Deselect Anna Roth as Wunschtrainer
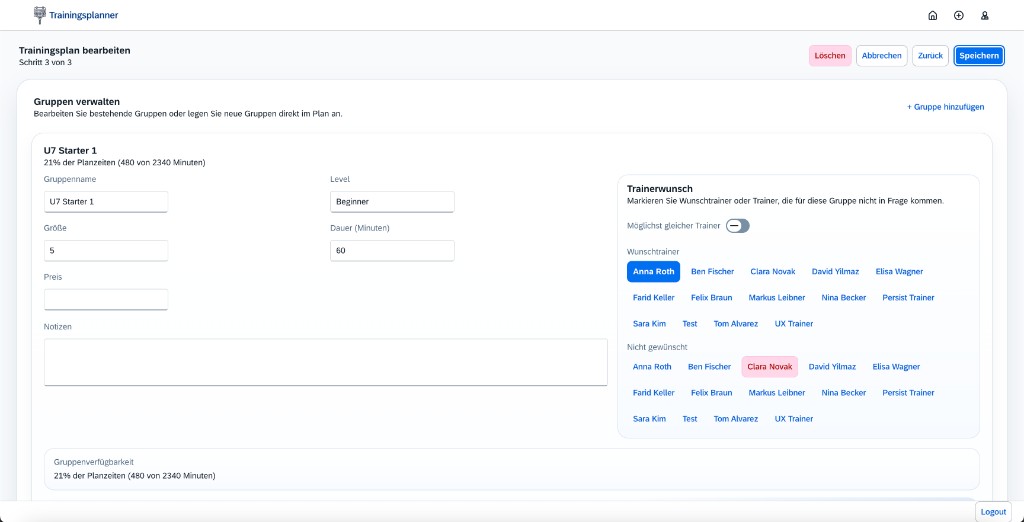 [x=653, y=272]
